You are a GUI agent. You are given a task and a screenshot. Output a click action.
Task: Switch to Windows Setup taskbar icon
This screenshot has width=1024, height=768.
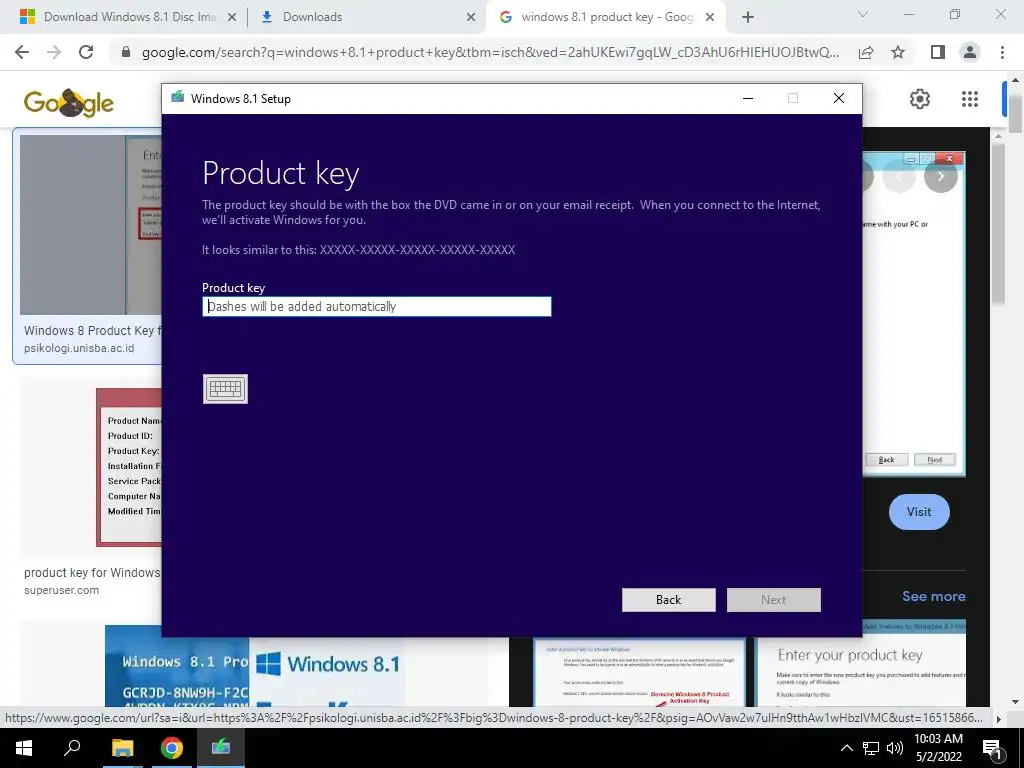221,748
